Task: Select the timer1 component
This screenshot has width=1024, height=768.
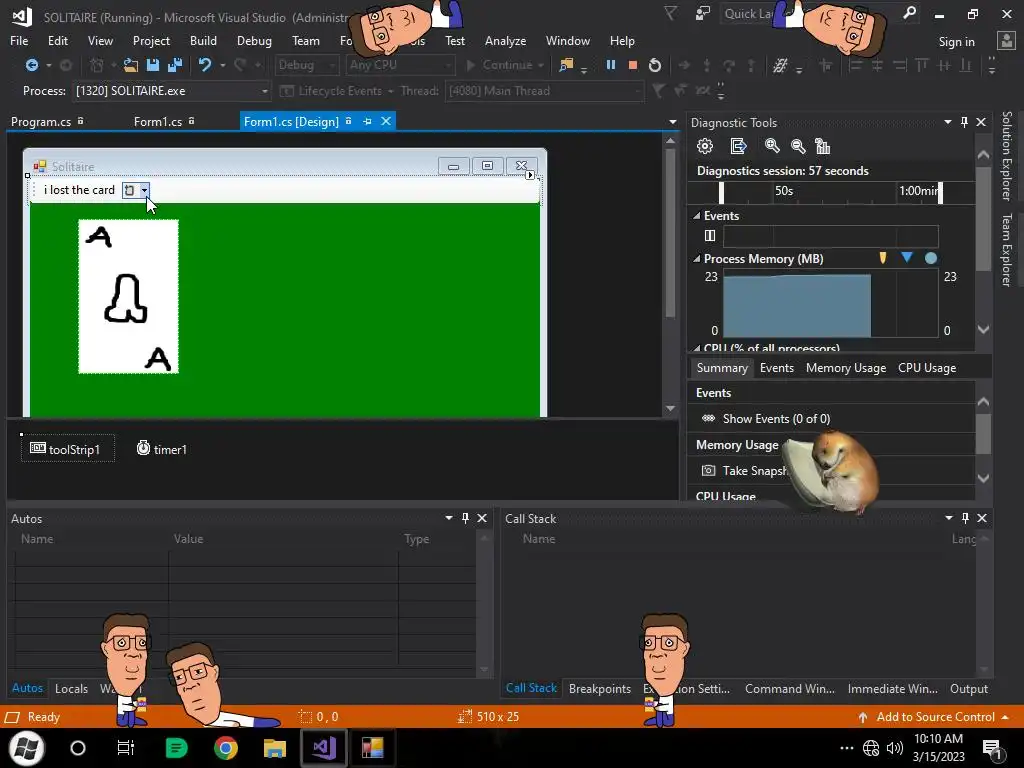Action: pos(161,449)
